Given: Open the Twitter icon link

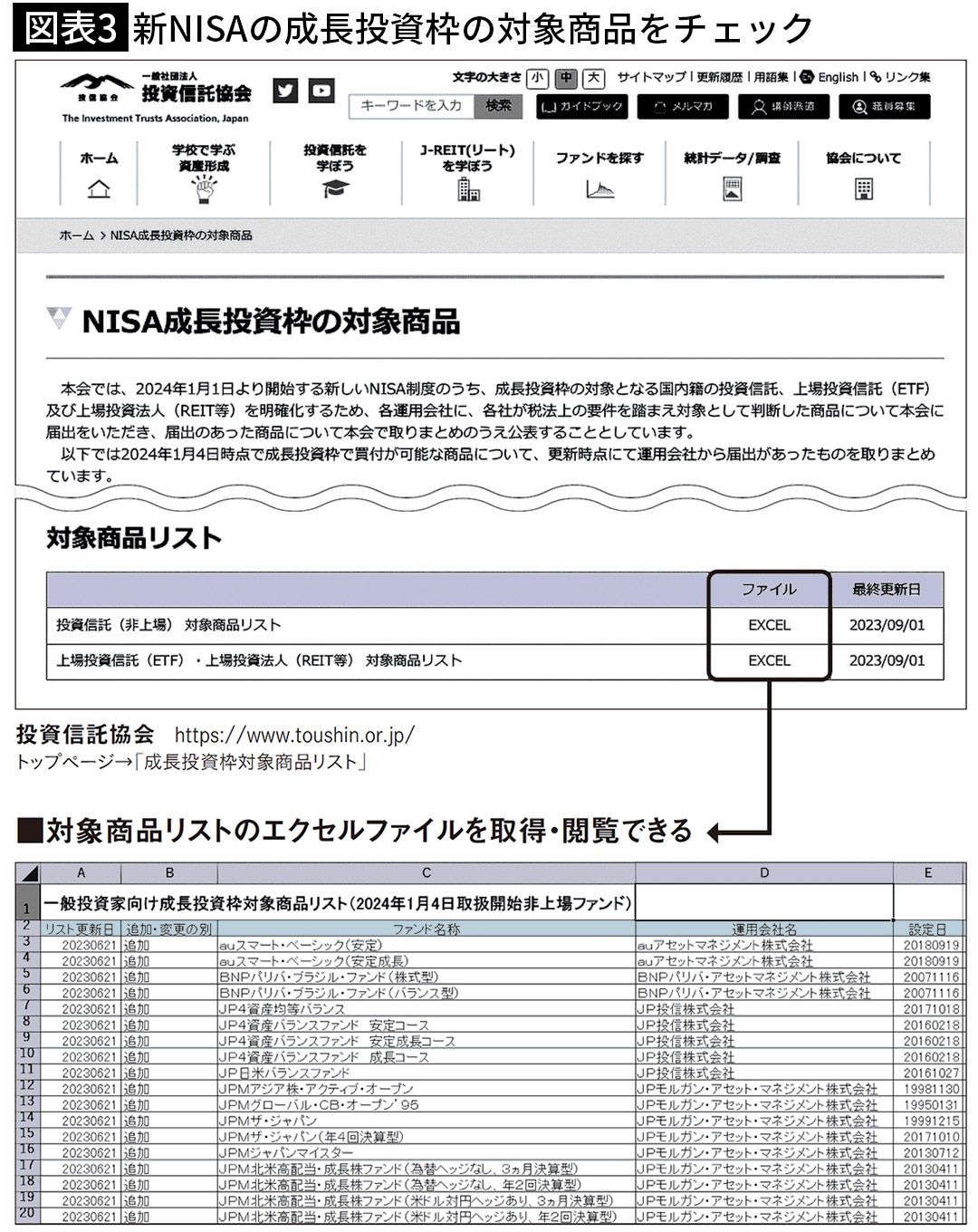Looking at the screenshot, I should 285,91.
